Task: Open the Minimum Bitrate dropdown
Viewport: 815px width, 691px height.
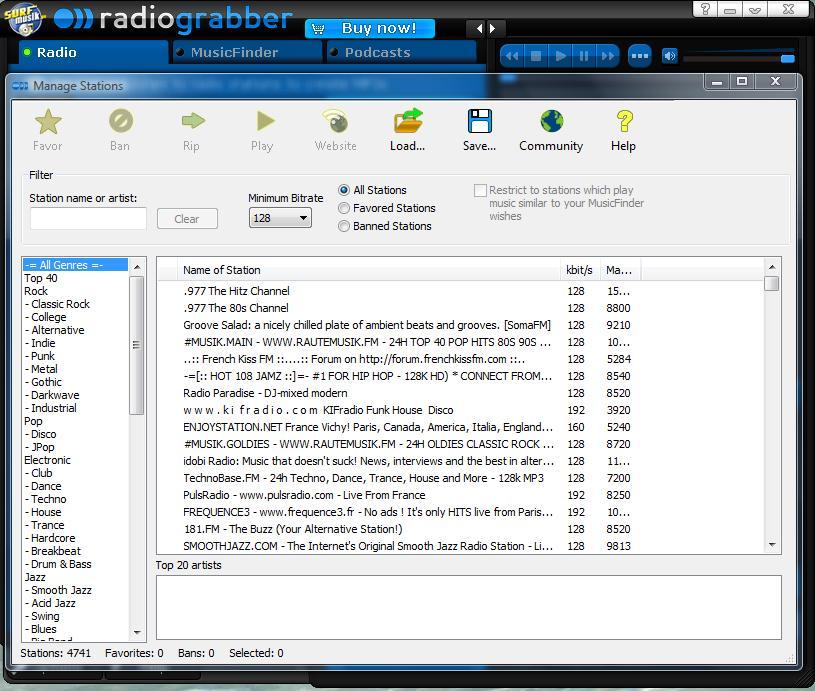Action: pos(303,217)
